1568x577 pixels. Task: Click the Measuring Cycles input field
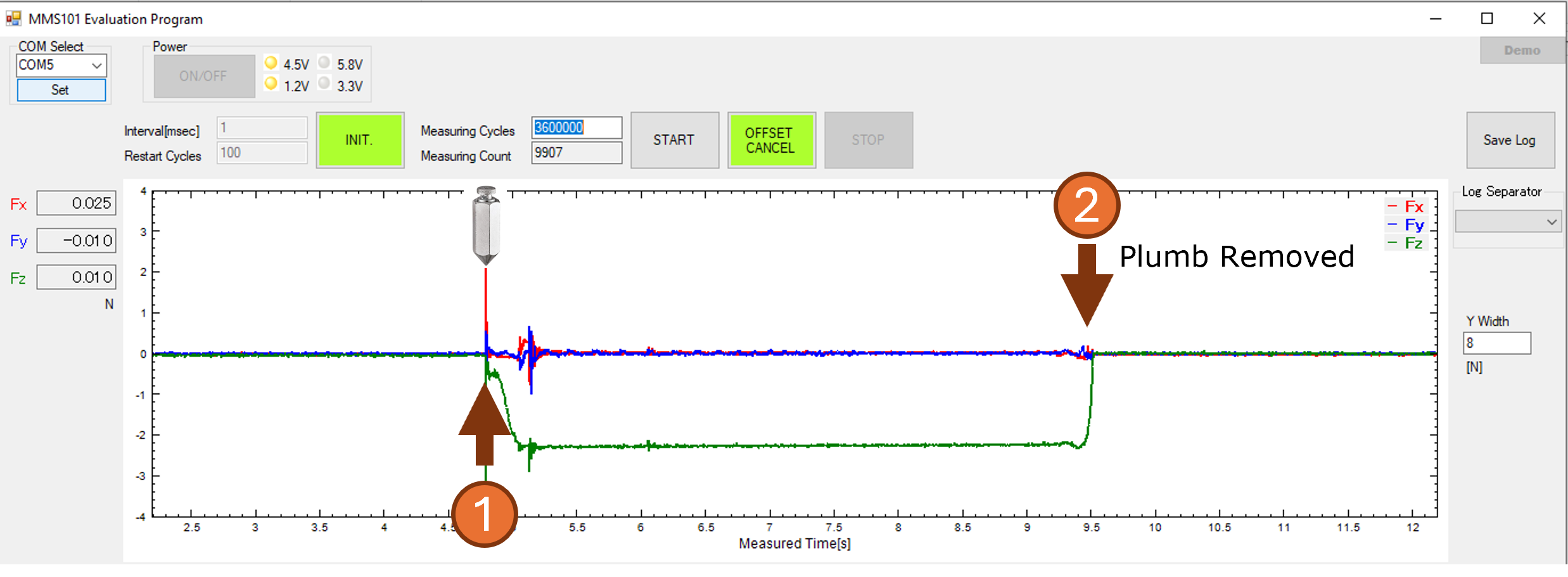(x=577, y=127)
